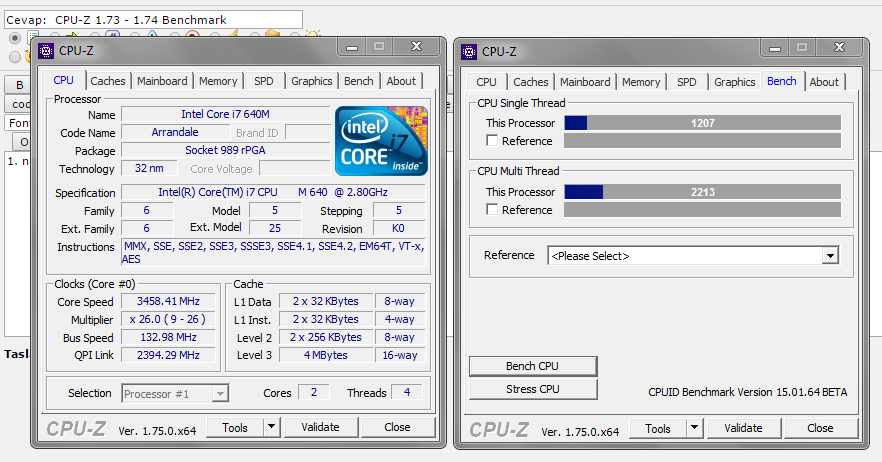Switch to Memory tab in left CPU-Z window
The height and width of the screenshot is (462, 882).
pyautogui.click(x=218, y=81)
